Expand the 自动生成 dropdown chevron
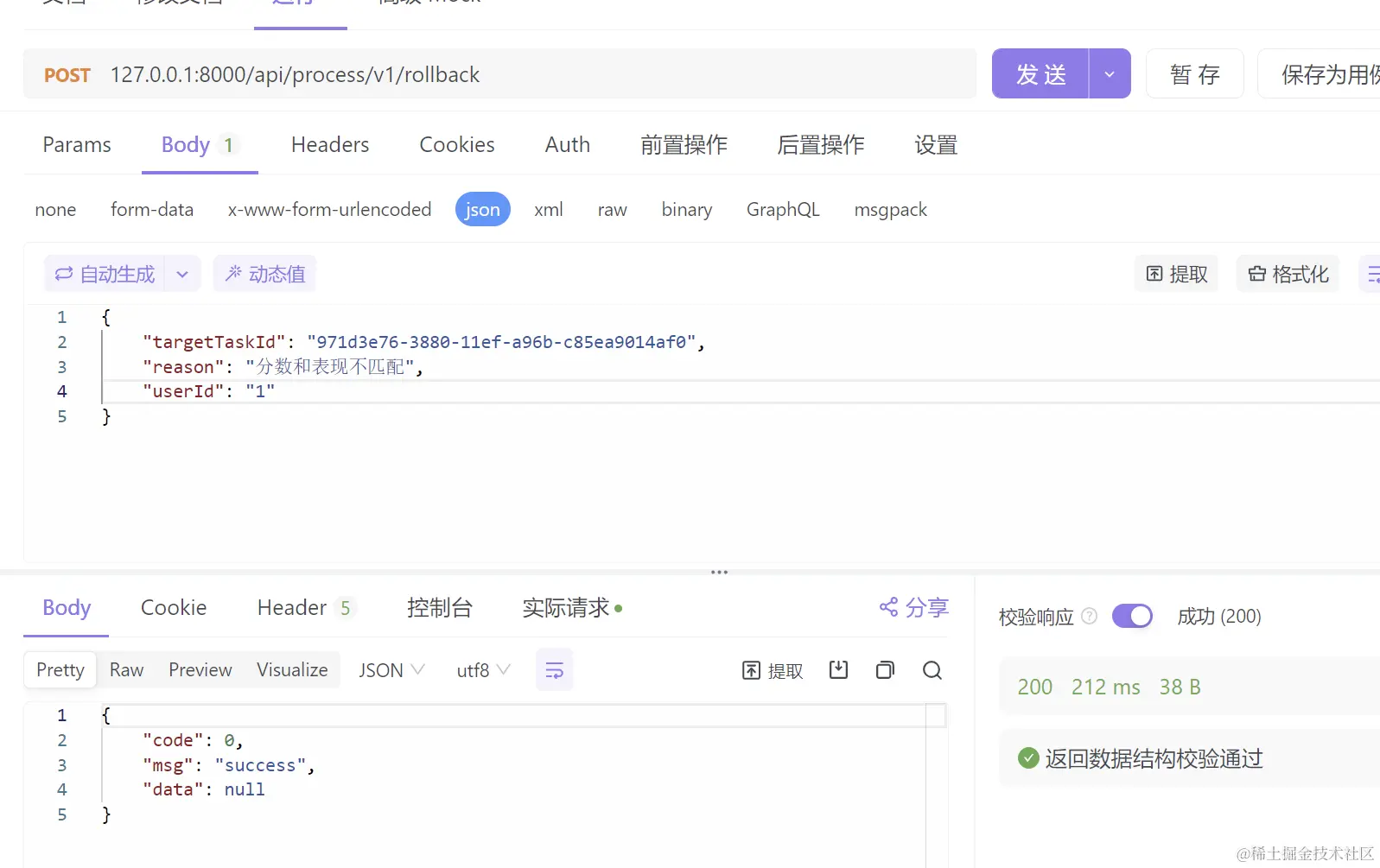 182,274
